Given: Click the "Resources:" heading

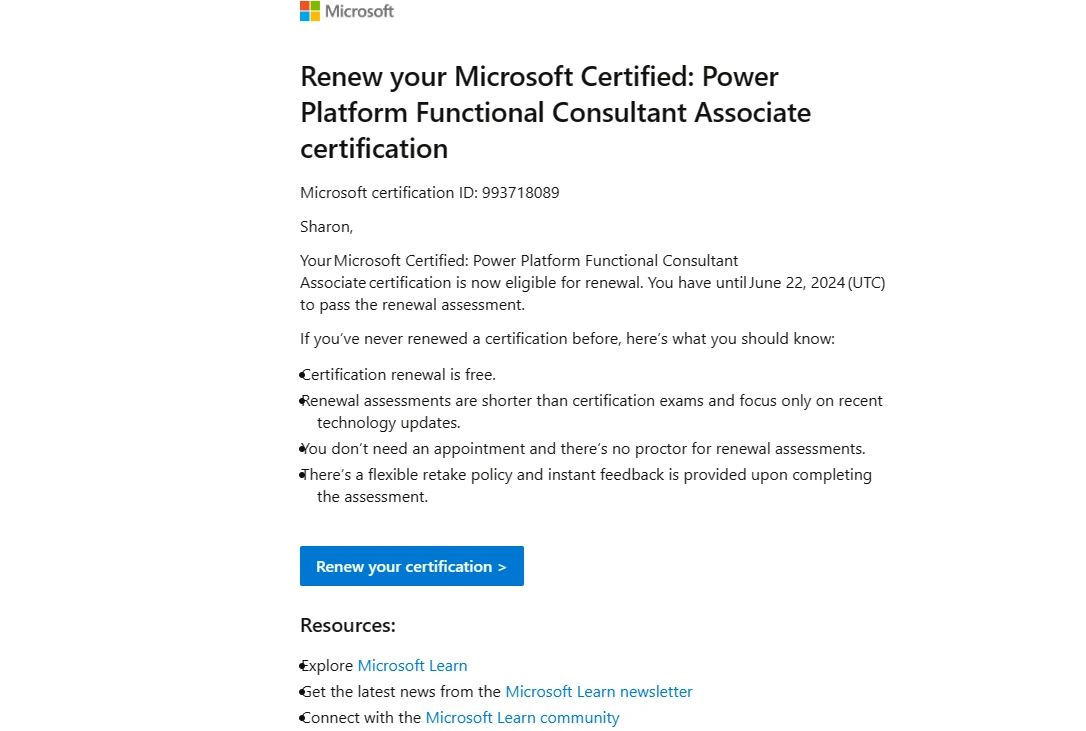Looking at the screenshot, I should click(348, 626).
